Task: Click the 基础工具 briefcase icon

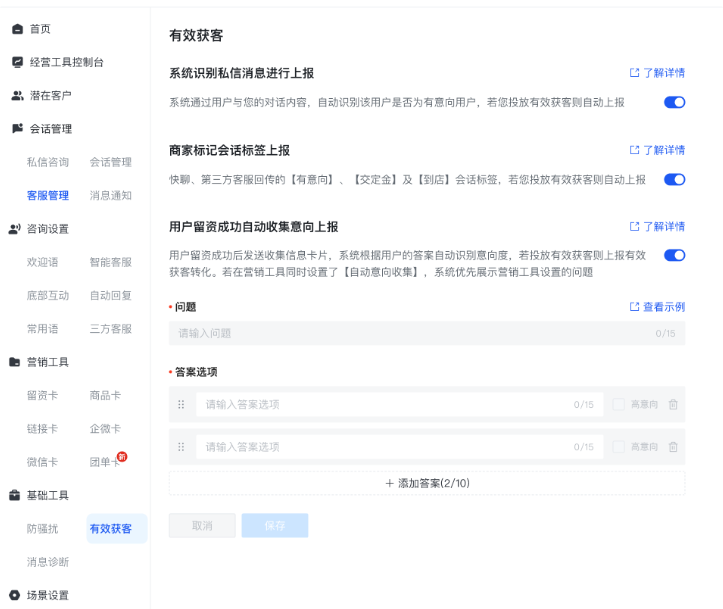Action: (x=14, y=495)
